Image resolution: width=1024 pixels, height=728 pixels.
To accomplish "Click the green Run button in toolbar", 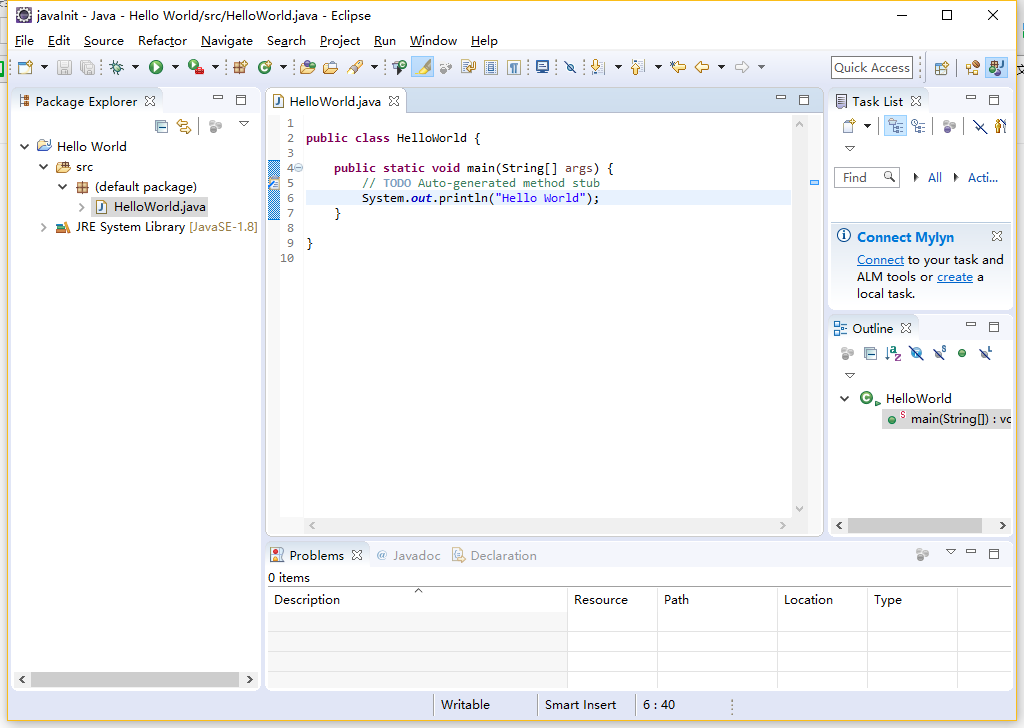I will pos(156,67).
